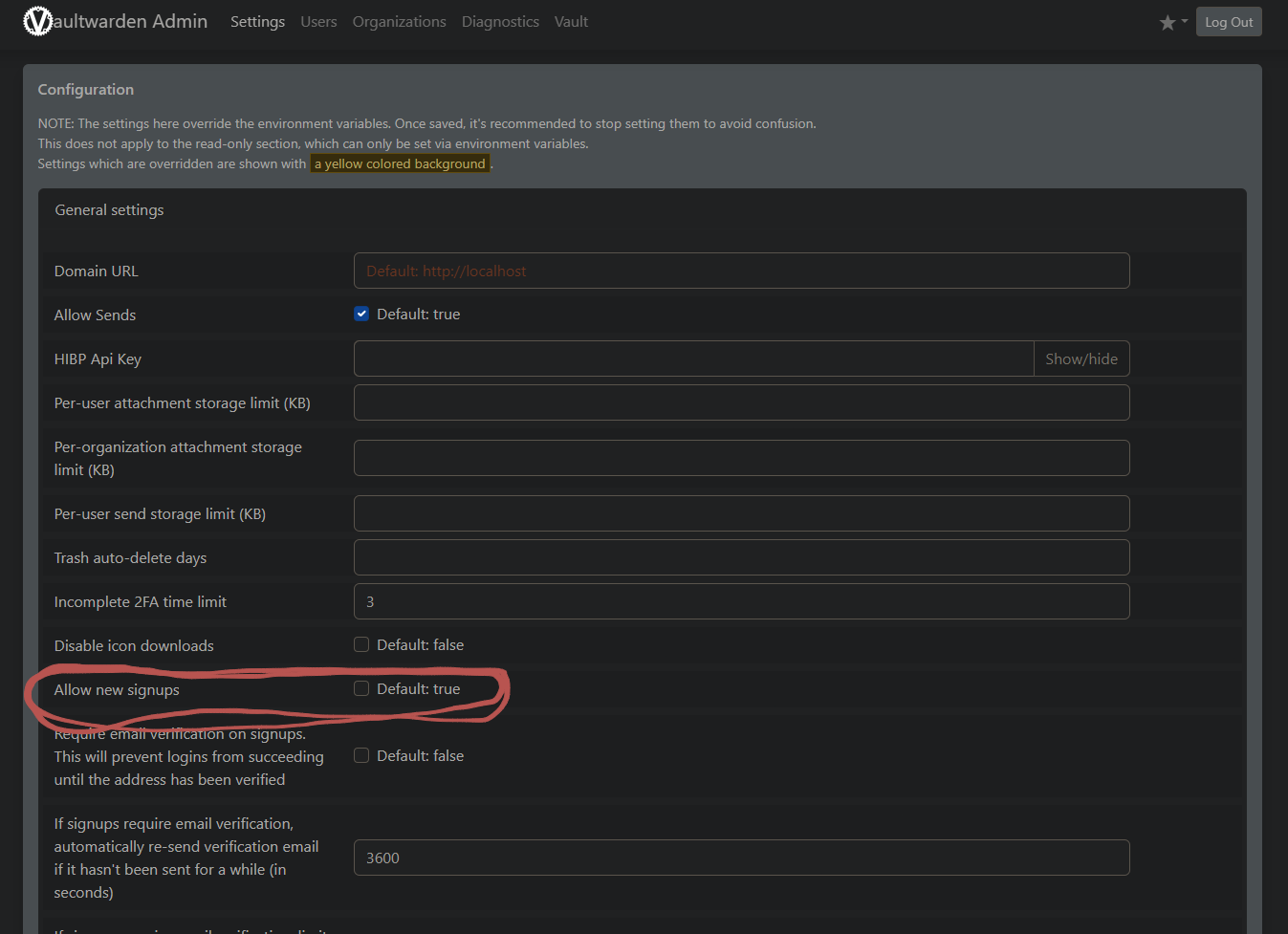Click Per-organization attachment storage limit field
1288x934 pixels.
[741, 459]
